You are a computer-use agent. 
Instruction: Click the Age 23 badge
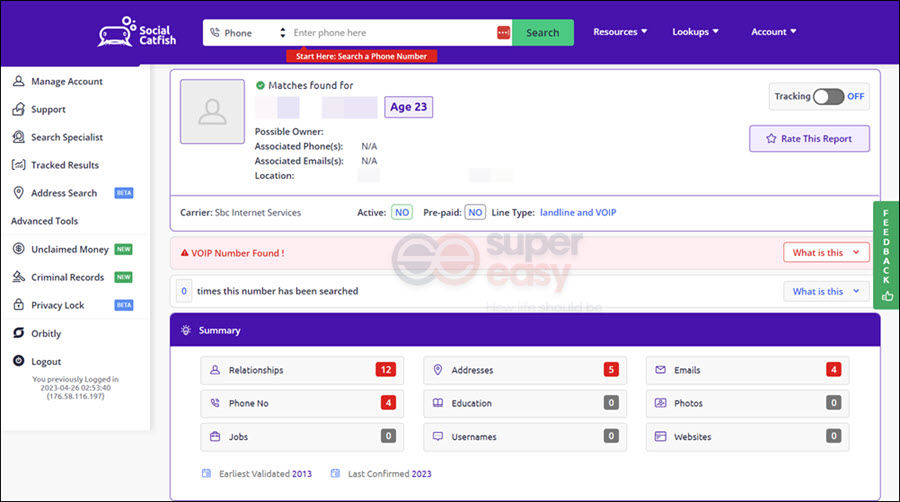pyautogui.click(x=409, y=107)
